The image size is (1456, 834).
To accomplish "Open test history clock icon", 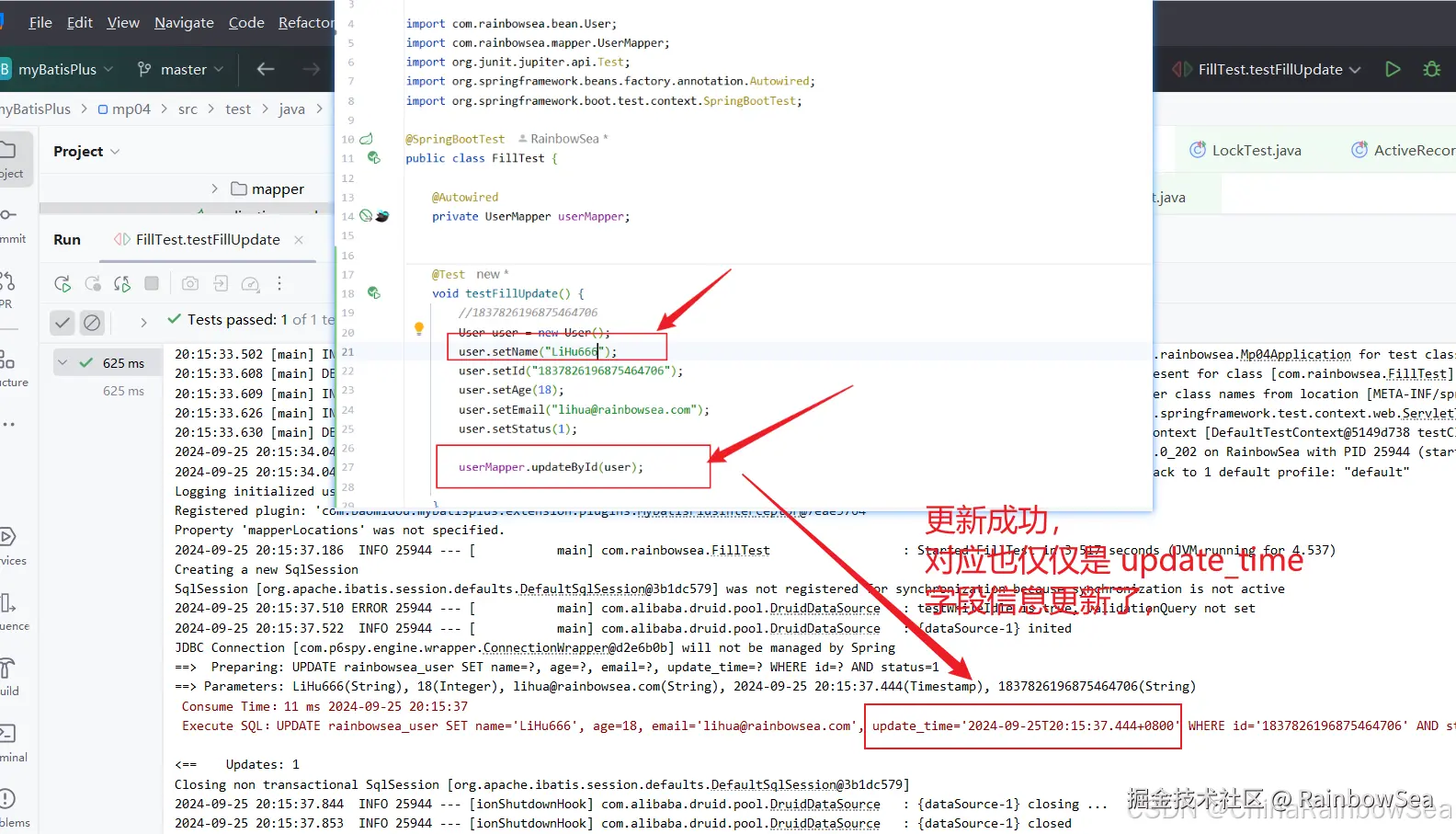I will click(x=250, y=284).
